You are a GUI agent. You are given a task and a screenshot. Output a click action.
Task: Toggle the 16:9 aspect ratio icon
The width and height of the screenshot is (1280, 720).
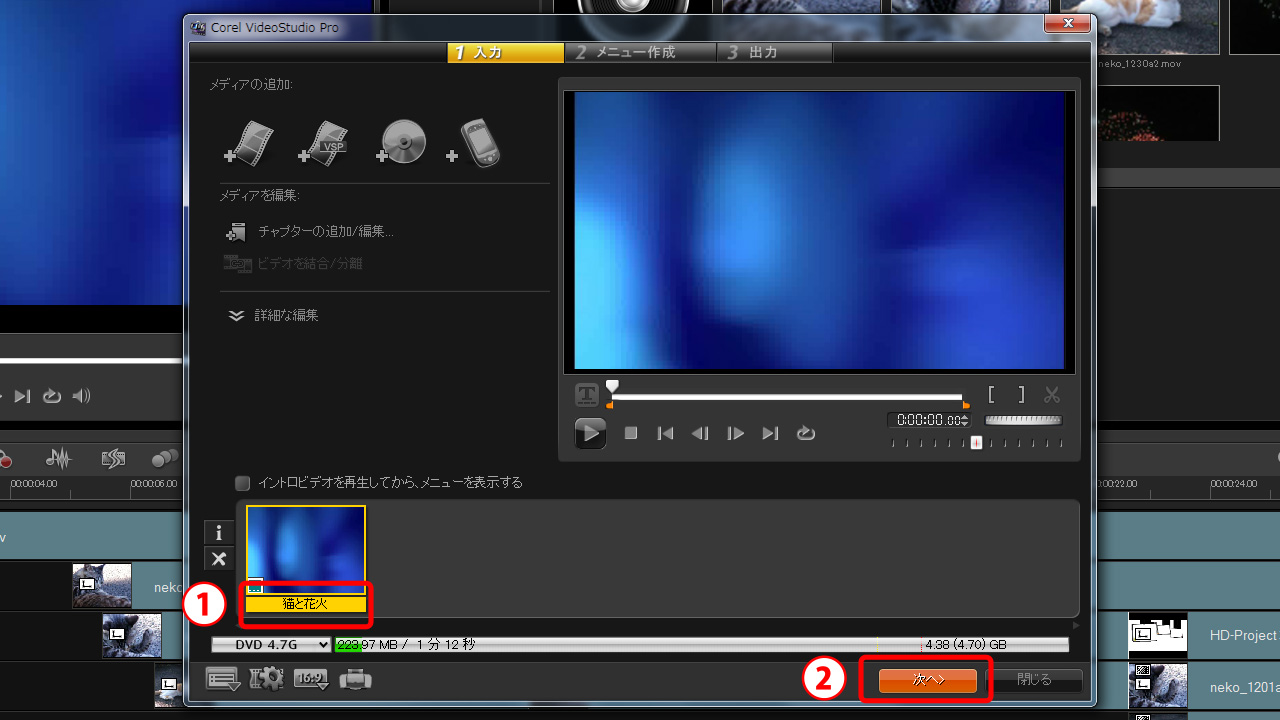click(x=311, y=680)
